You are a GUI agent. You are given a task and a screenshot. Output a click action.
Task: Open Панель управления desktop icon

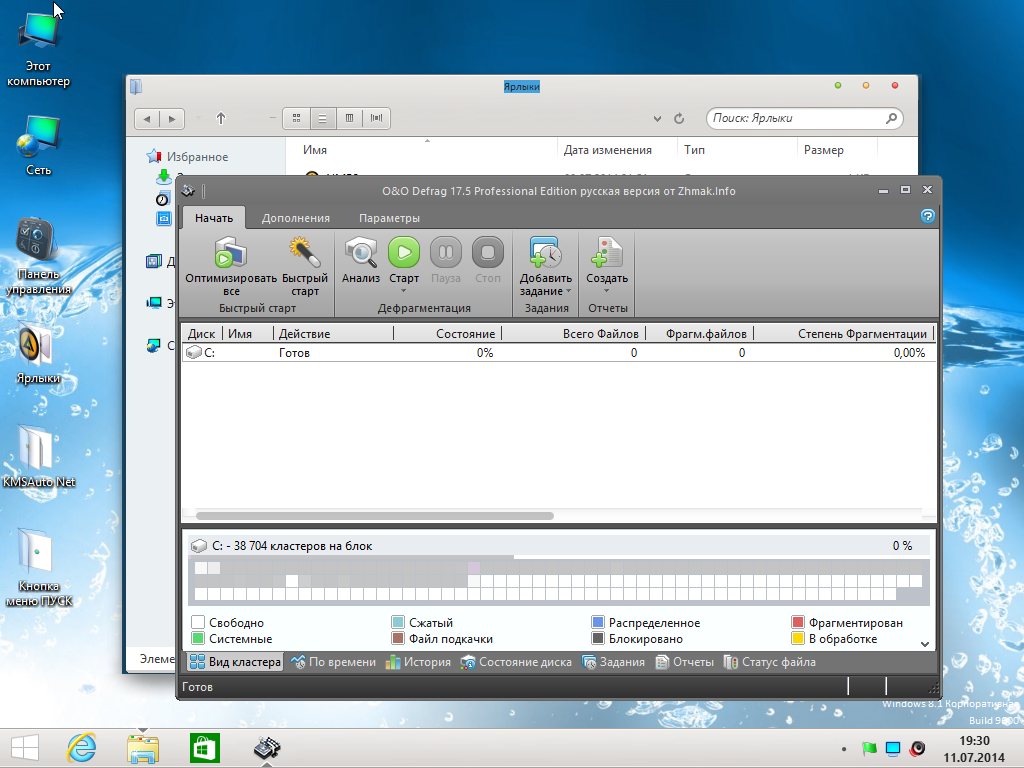pyautogui.click(x=39, y=256)
